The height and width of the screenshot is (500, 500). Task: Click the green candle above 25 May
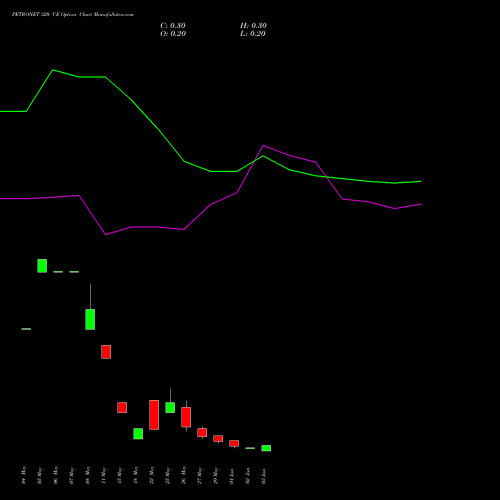click(170, 407)
